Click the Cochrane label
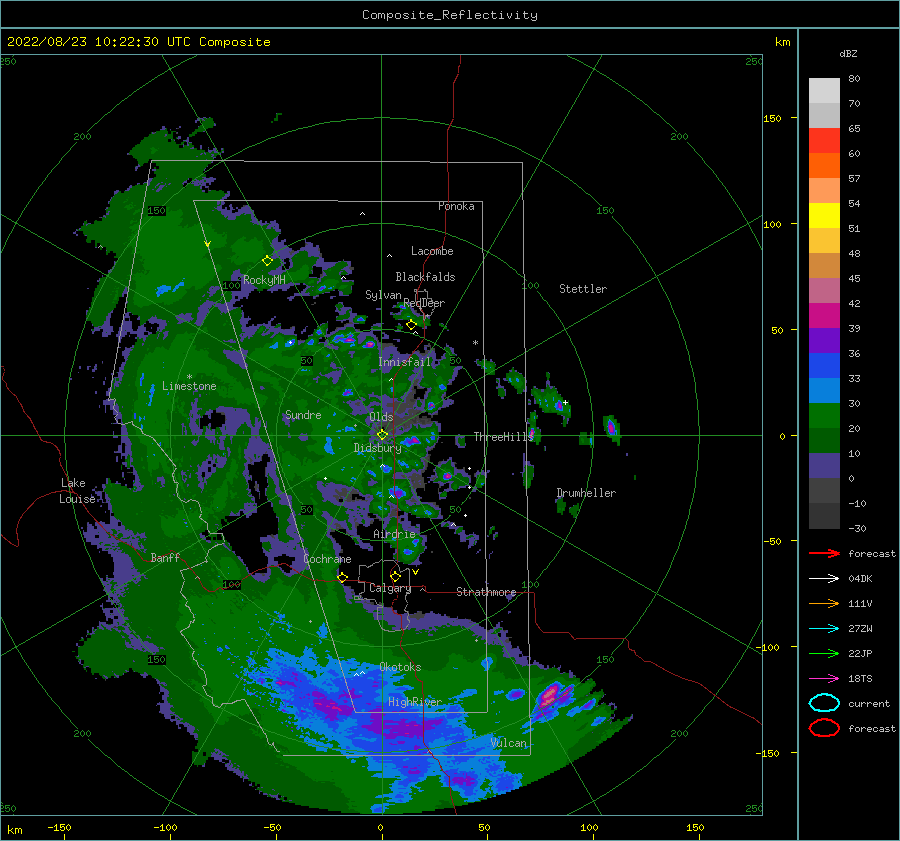Image resolution: width=900 pixels, height=841 pixels. tap(327, 559)
